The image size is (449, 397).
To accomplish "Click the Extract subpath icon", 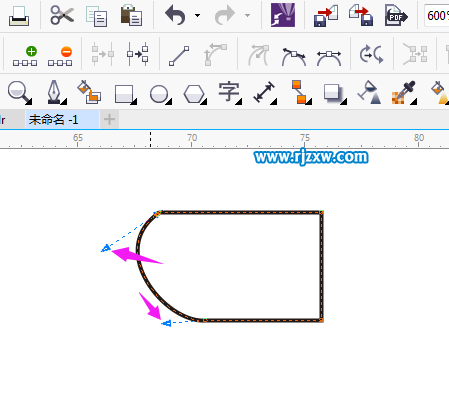I will click(x=415, y=54).
